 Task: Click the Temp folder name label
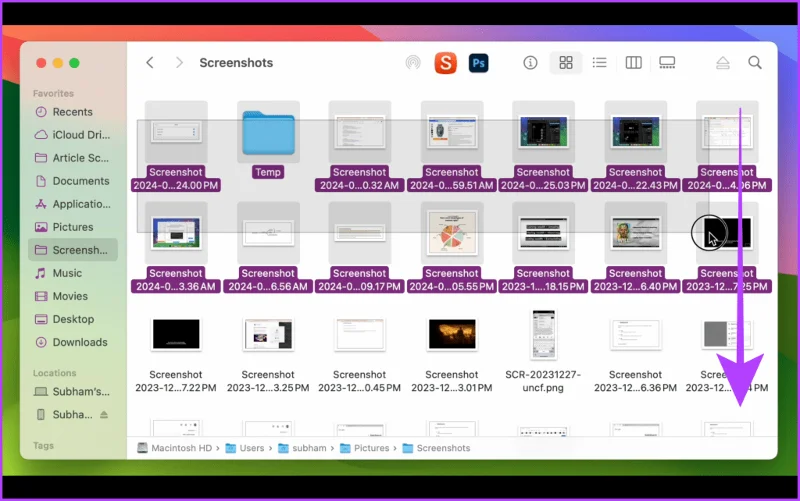pyautogui.click(x=268, y=172)
